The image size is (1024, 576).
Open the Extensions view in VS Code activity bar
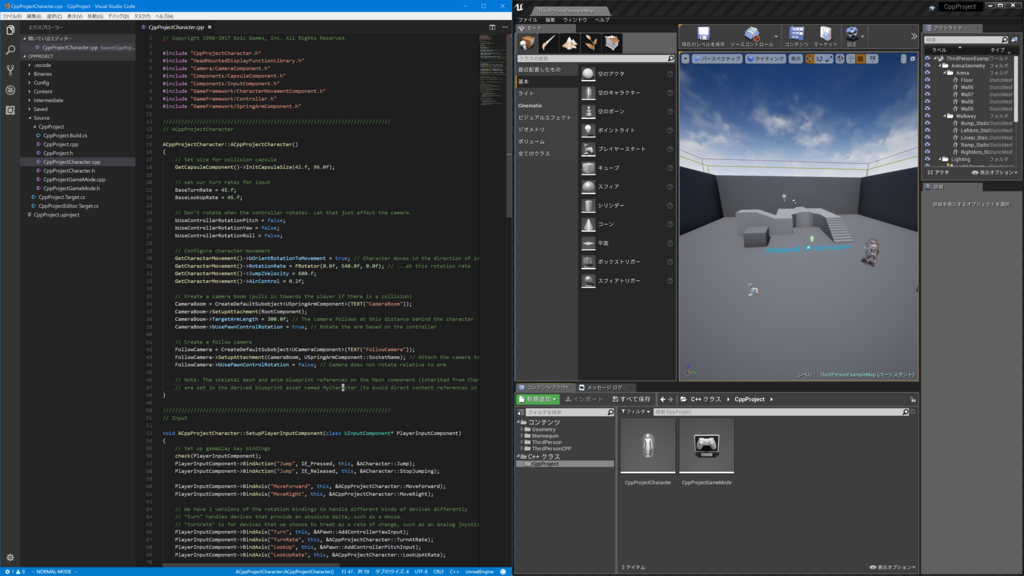[10, 110]
